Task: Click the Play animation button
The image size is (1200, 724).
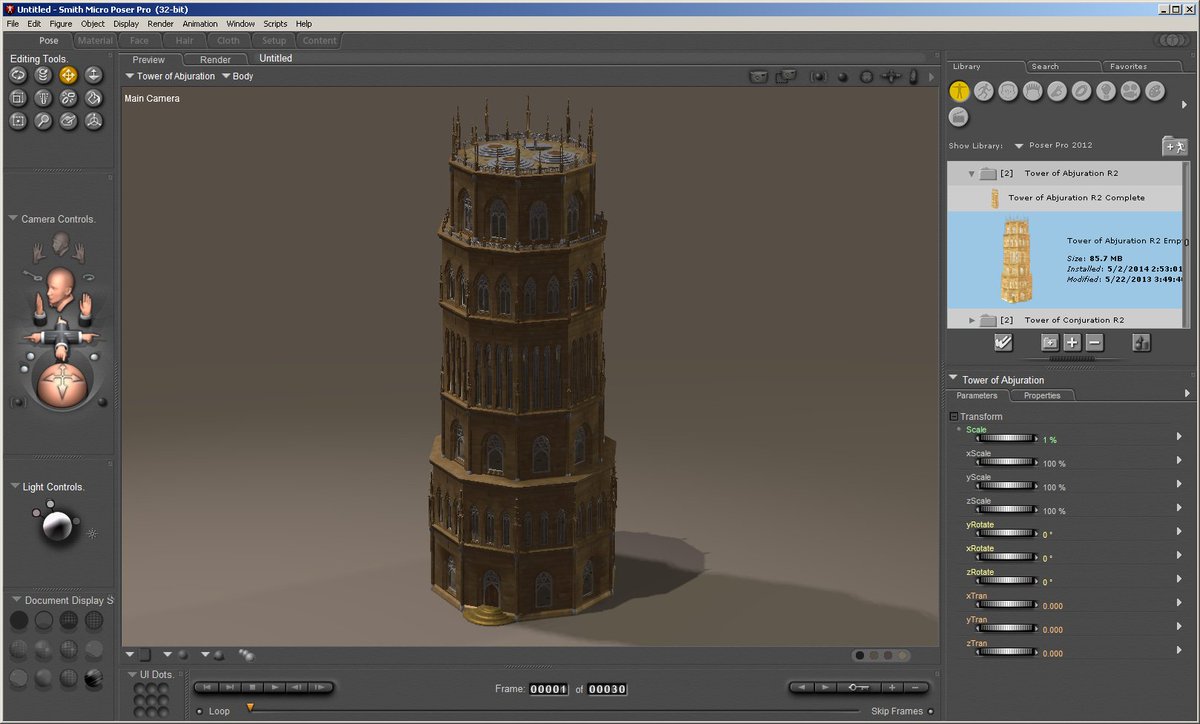Action: [x=276, y=687]
